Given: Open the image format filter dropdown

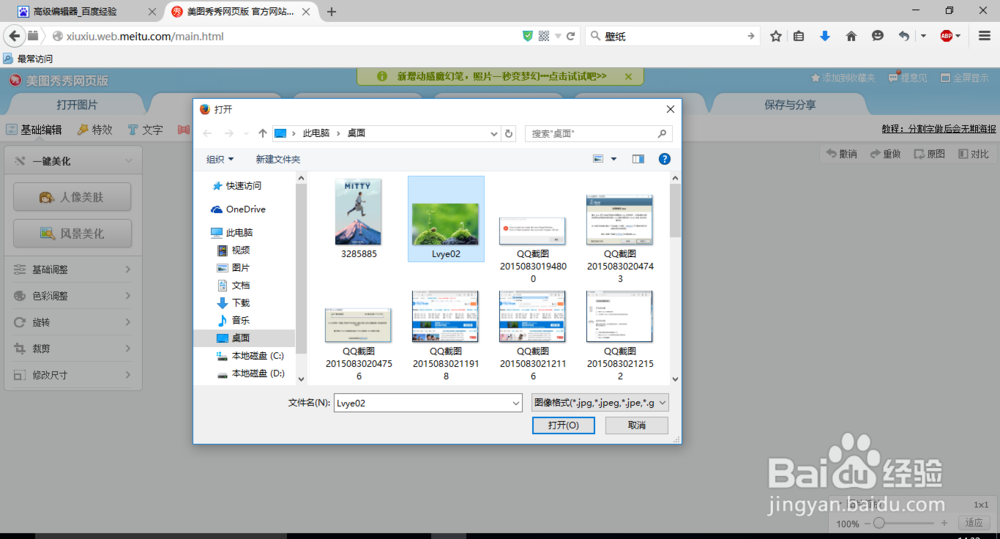Looking at the screenshot, I should (x=599, y=402).
